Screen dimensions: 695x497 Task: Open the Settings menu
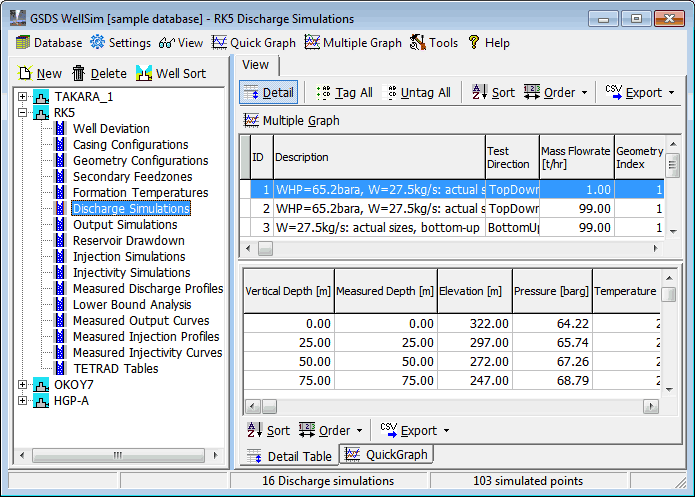(120, 43)
